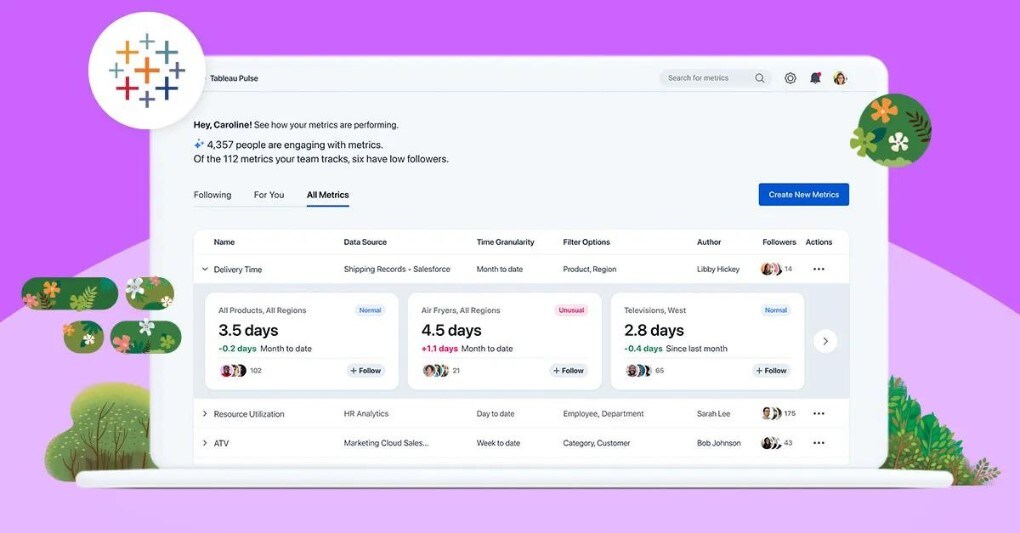The height and width of the screenshot is (533, 1020).
Task: Click the search magnifier icon
Action: (x=760, y=78)
